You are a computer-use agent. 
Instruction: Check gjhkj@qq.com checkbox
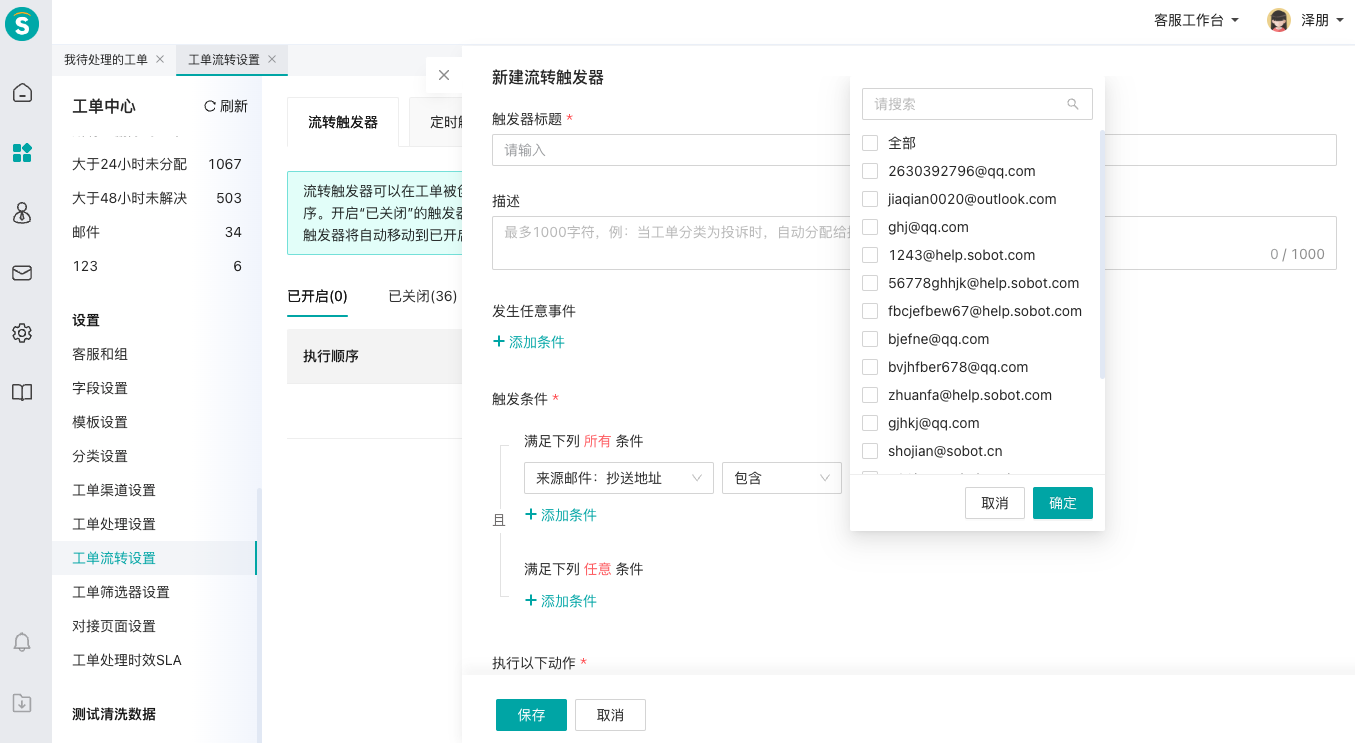(870, 423)
